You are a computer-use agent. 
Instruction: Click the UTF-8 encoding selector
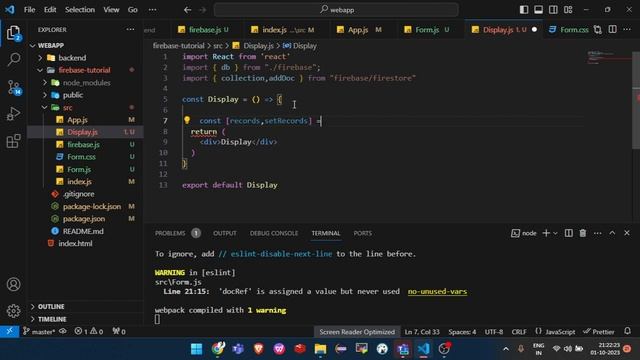tap(494, 331)
